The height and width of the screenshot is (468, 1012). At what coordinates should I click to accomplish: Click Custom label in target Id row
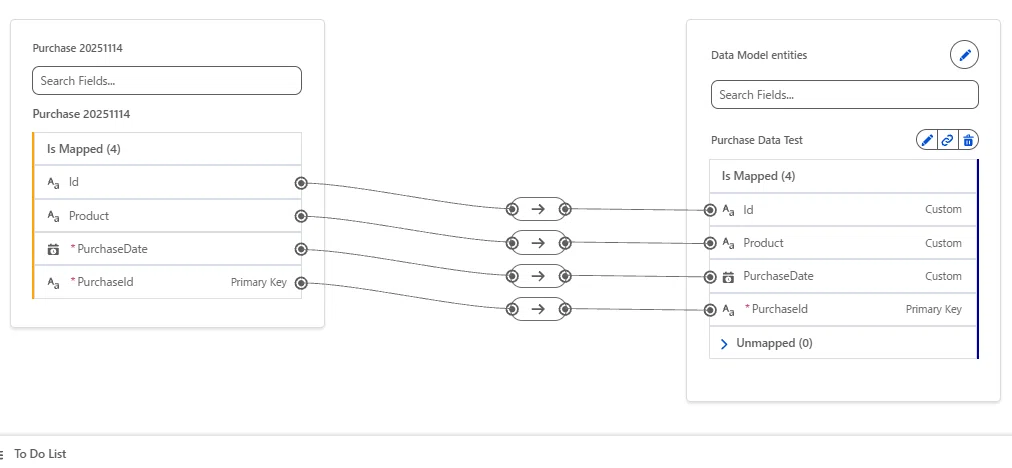coord(943,210)
